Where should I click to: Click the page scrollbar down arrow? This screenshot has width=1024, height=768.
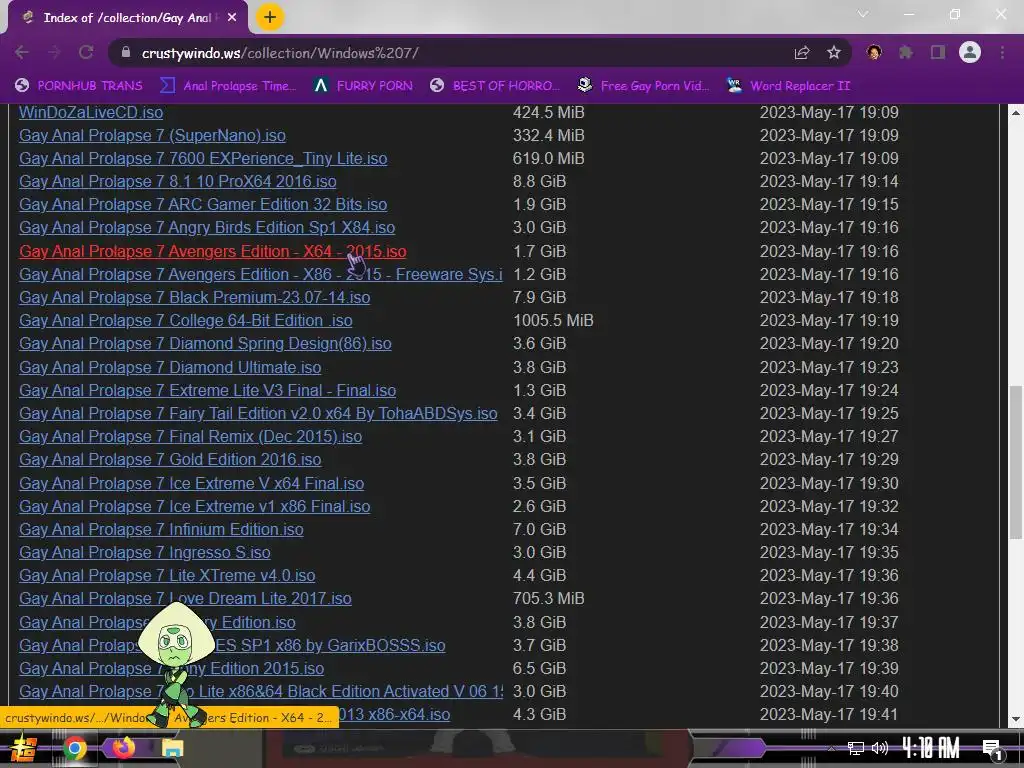(1016, 719)
